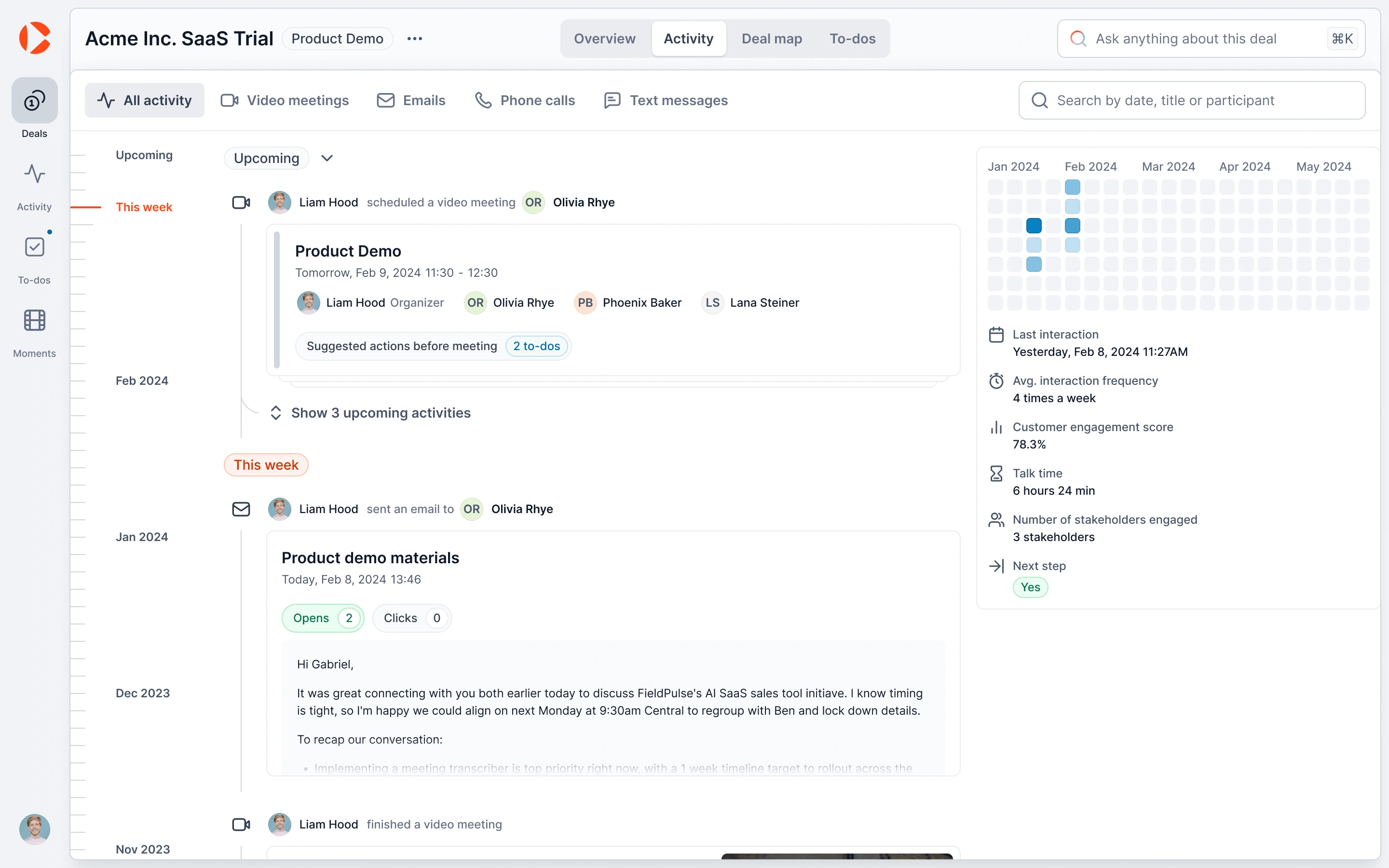This screenshot has height=868, width=1389.
Task: Filter by Video meetings
Action: click(x=286, y=100)
